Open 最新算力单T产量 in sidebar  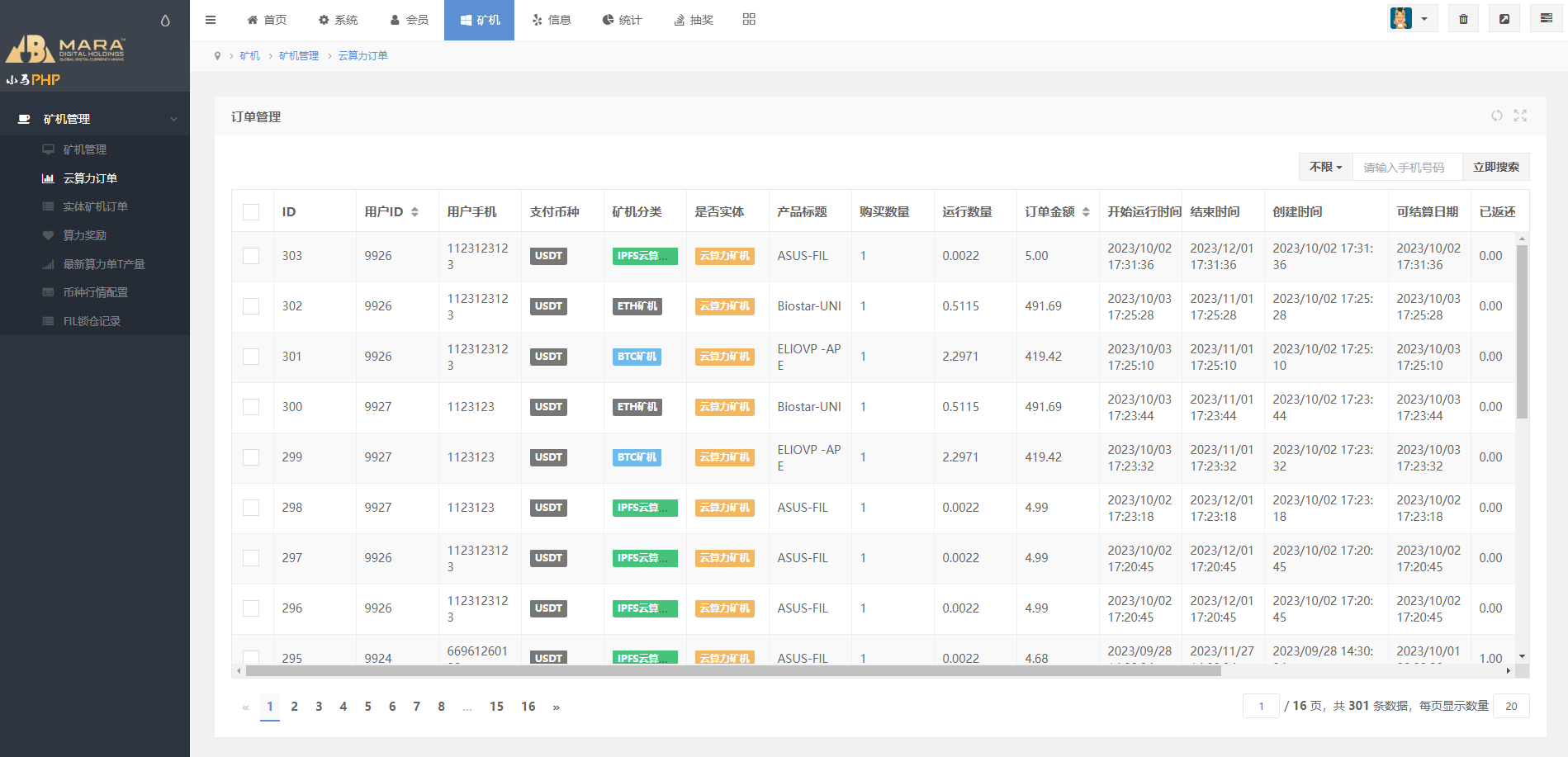pyautogui.click(x=103, y=263)
